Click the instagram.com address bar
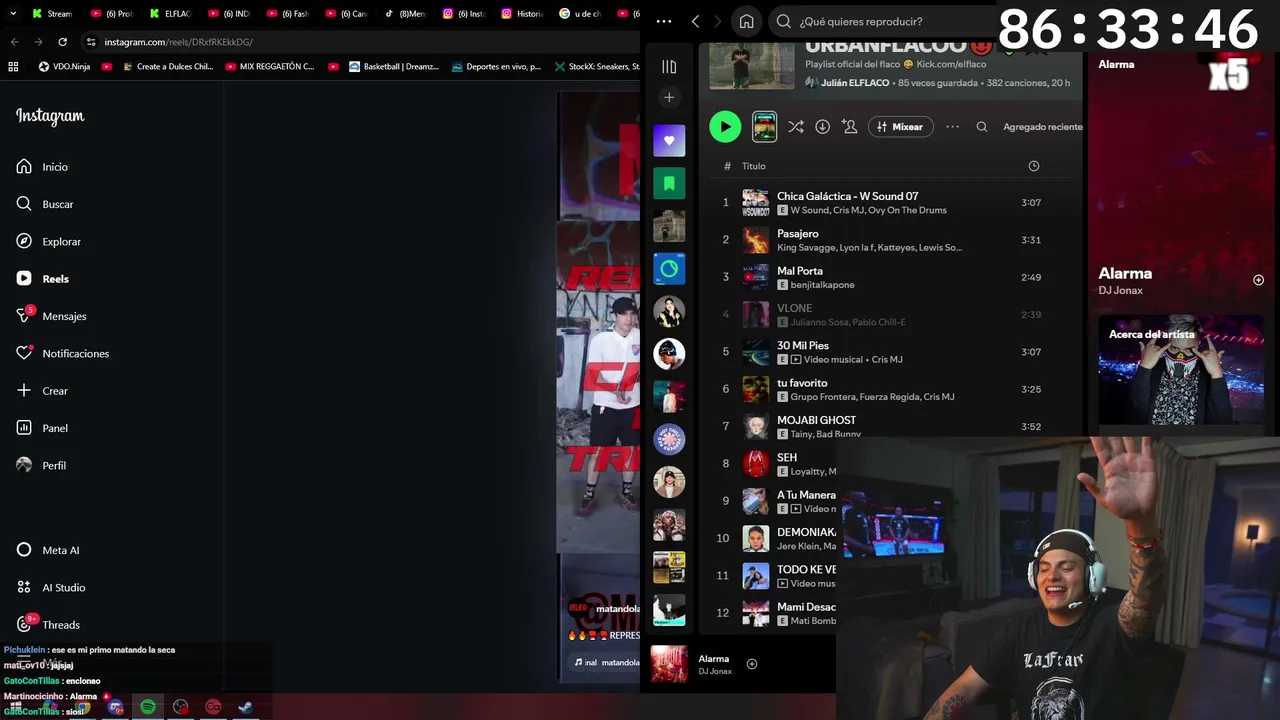The height and width of the screenshot is (720, 1280). 360,42
